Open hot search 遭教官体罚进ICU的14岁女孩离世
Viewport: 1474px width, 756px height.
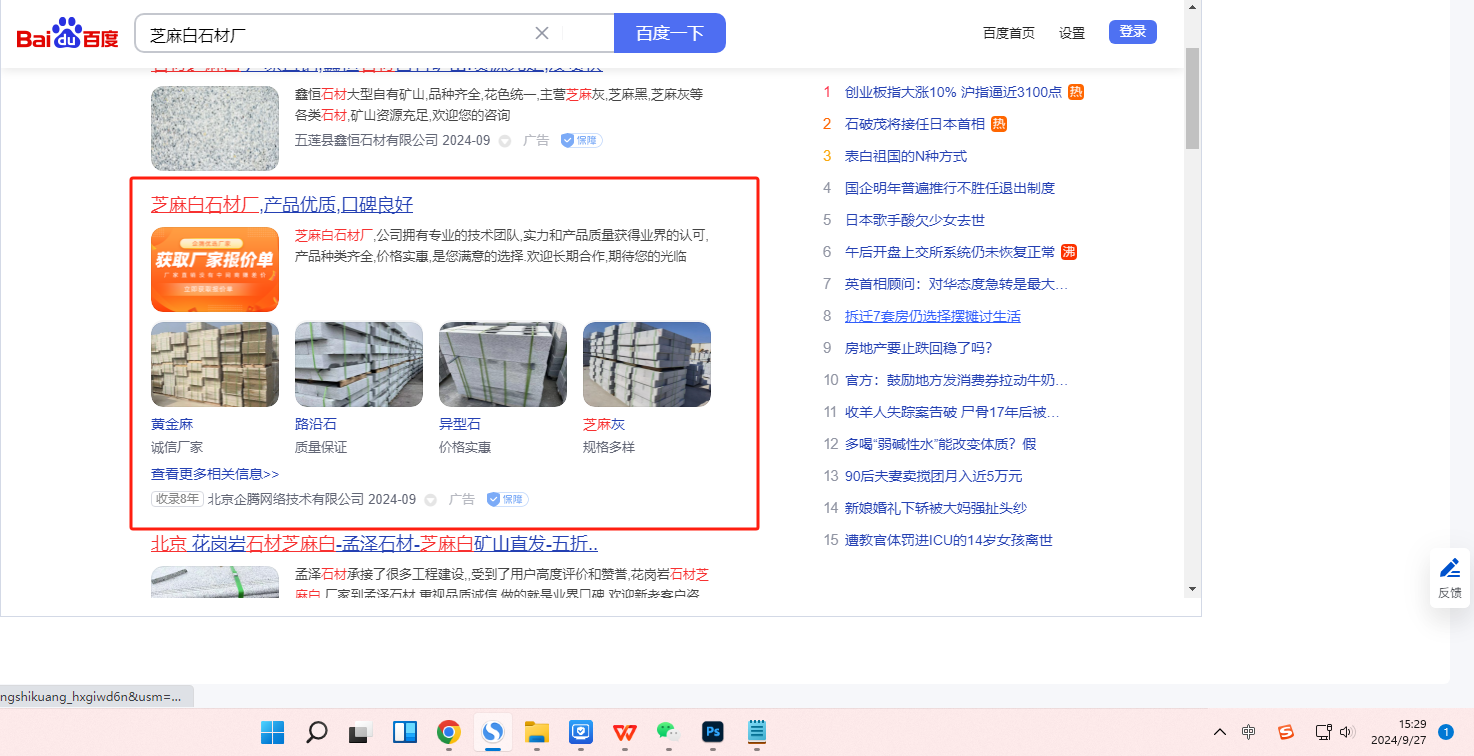pyautogui.click(x=949, y=540)
